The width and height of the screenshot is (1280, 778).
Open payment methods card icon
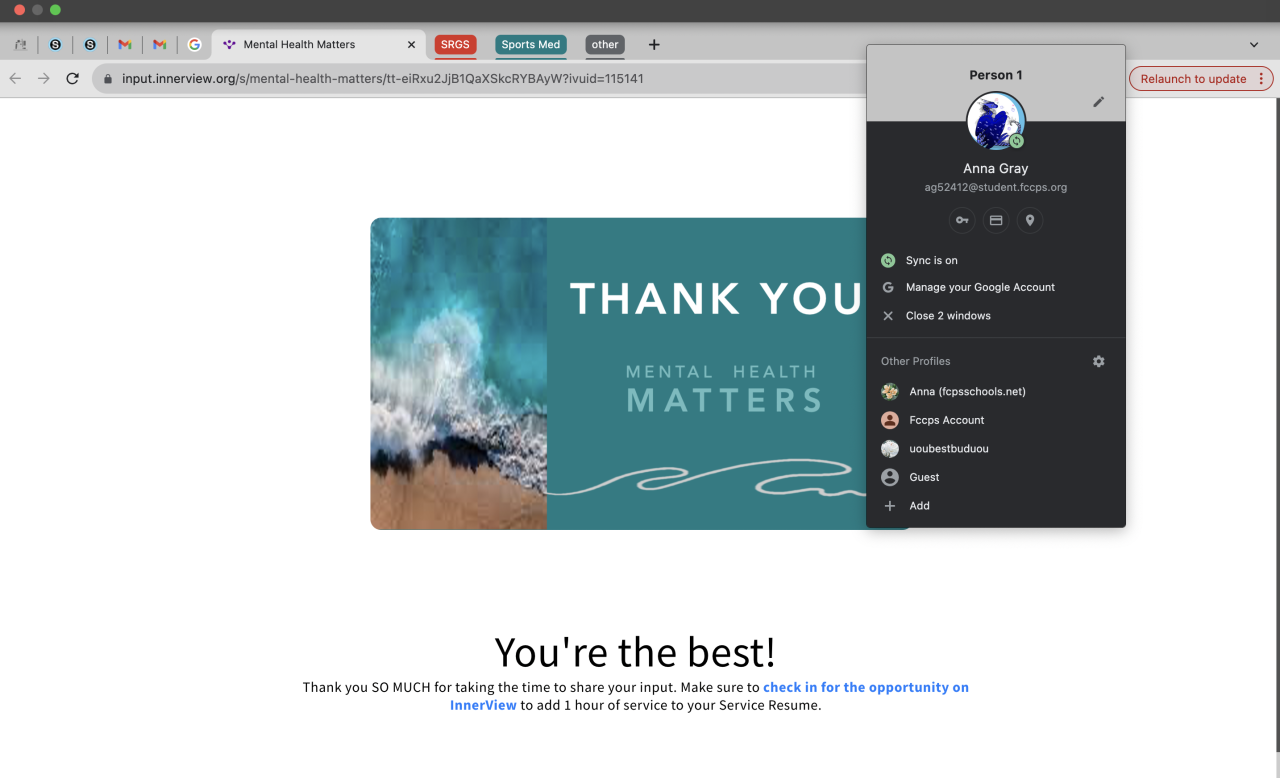(x=996, y=220)
